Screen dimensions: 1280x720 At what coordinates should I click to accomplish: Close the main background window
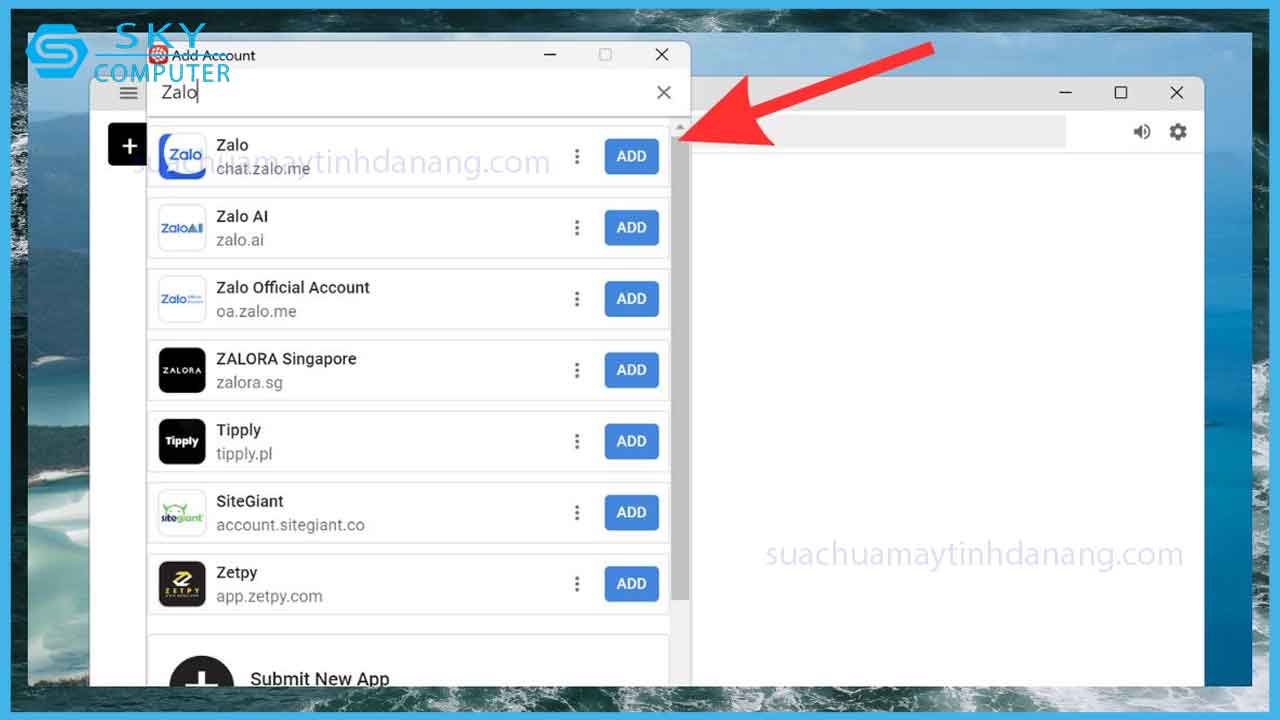(1177, 93)
